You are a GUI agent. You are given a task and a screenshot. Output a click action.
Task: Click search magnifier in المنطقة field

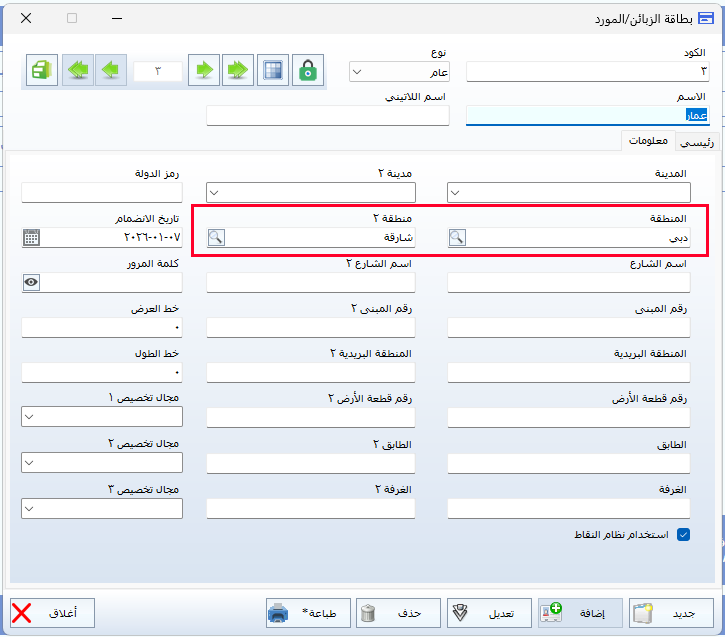coord(457,238)
